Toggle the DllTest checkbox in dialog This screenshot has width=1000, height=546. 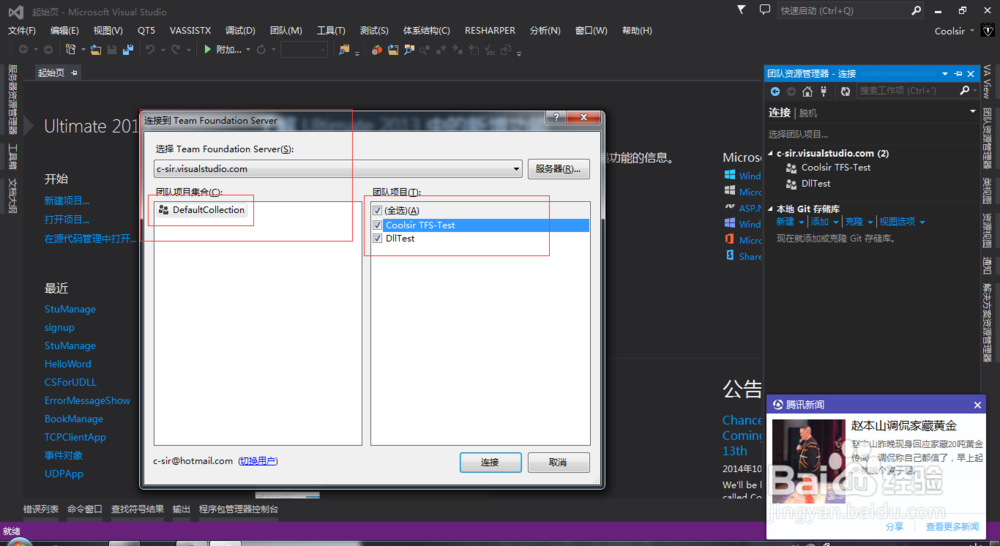point(377,239)
